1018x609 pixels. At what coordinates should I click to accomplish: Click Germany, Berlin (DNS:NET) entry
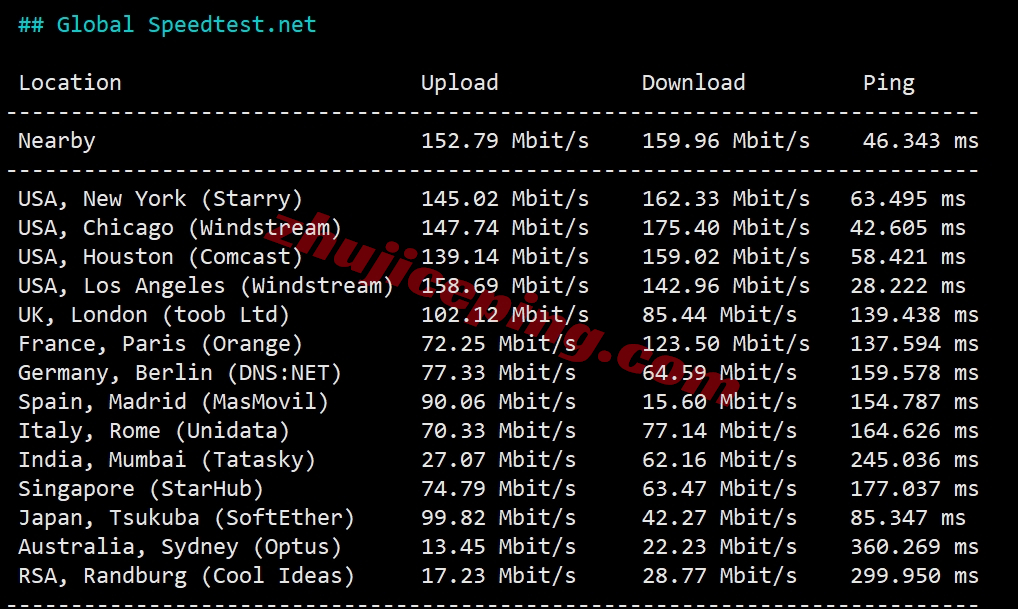point(180,373)
